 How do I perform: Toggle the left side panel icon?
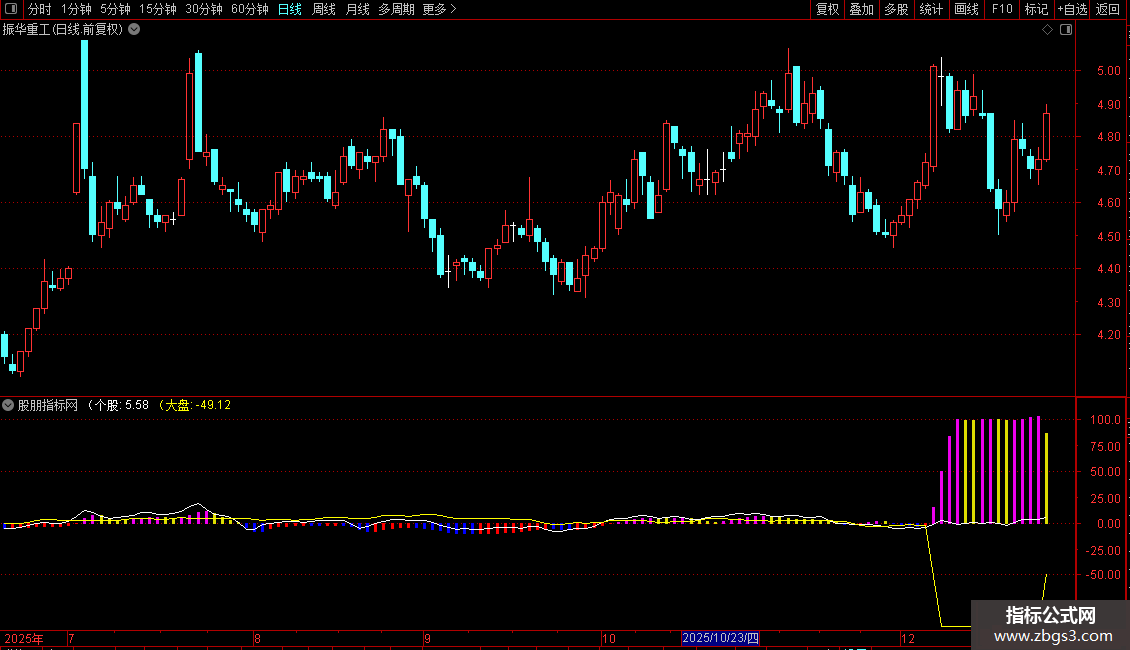click(x=11, y=9)
